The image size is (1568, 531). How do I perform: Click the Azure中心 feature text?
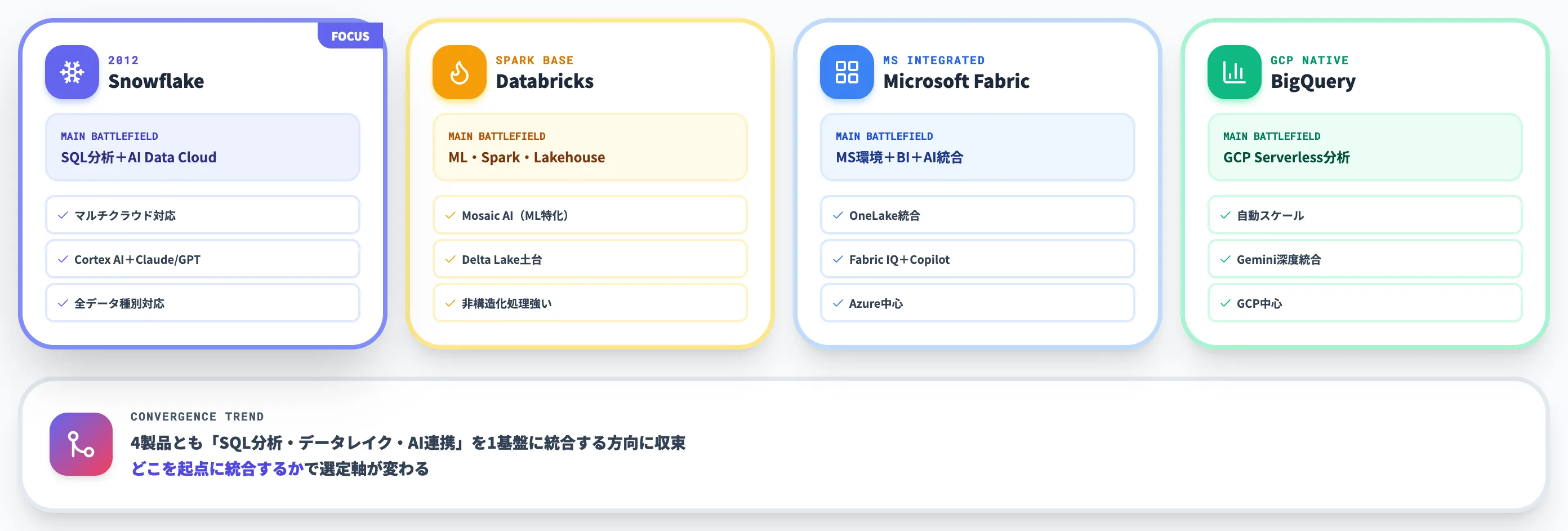(876, 303)
